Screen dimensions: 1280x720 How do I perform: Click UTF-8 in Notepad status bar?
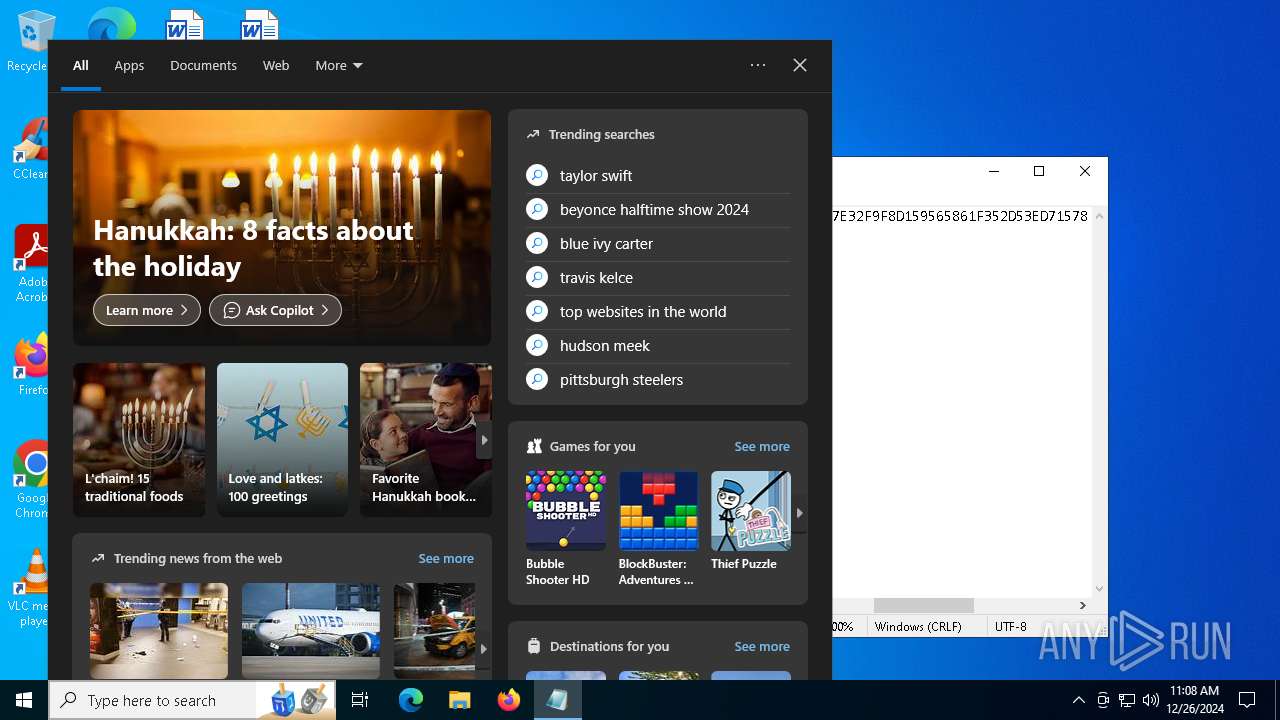coord(1010,626)
